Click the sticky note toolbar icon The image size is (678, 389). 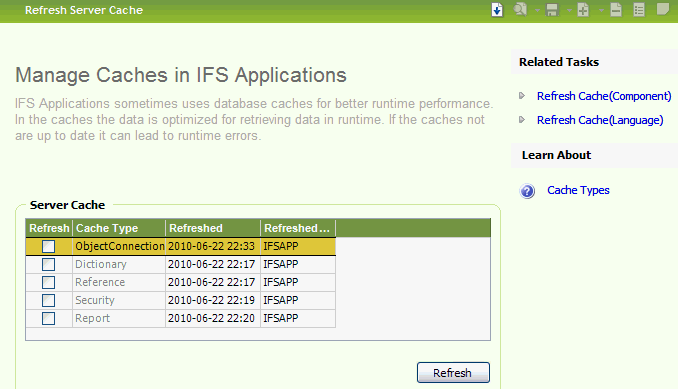pyautogui.click(x=662, y=9)
